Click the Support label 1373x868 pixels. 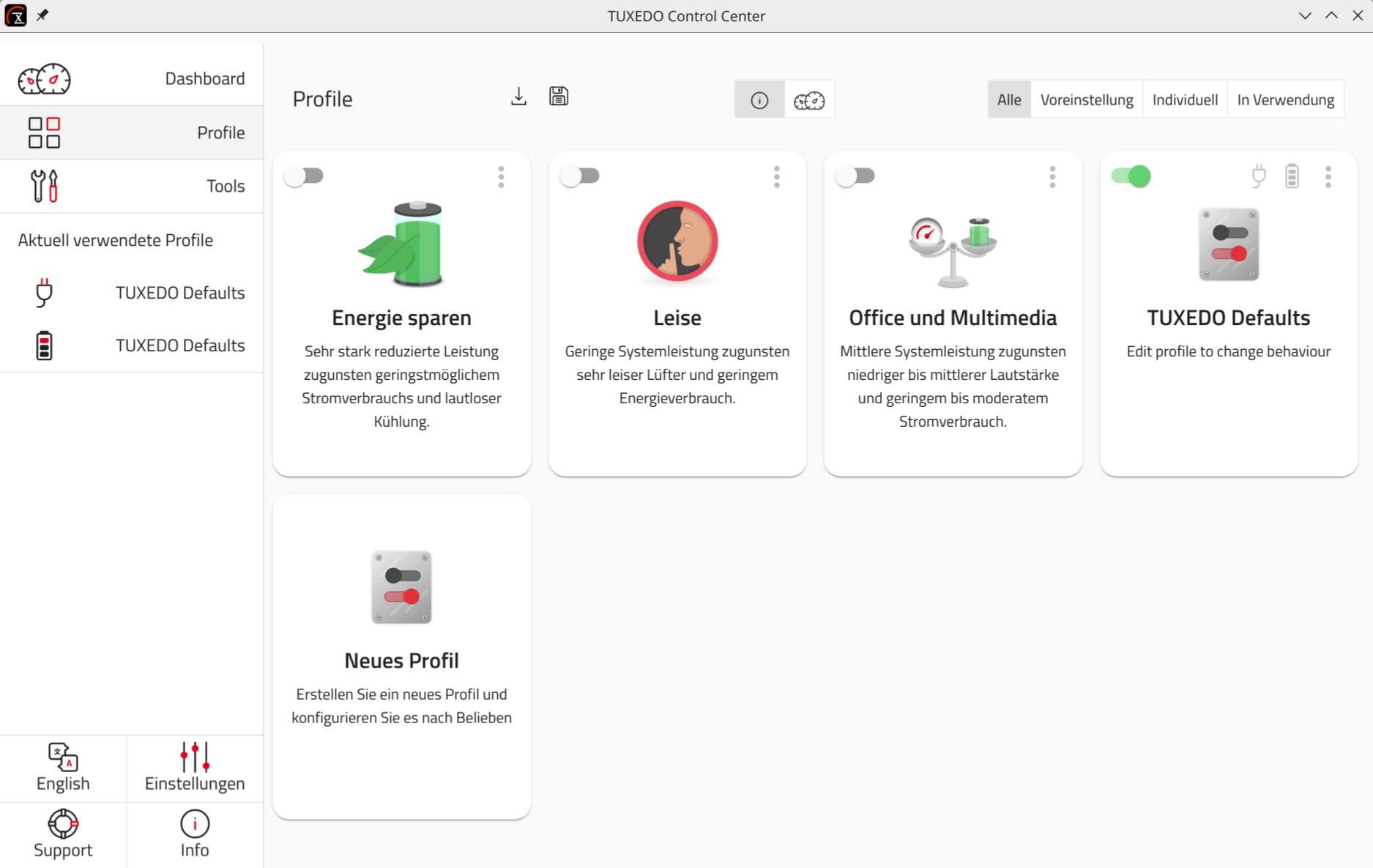63,850
